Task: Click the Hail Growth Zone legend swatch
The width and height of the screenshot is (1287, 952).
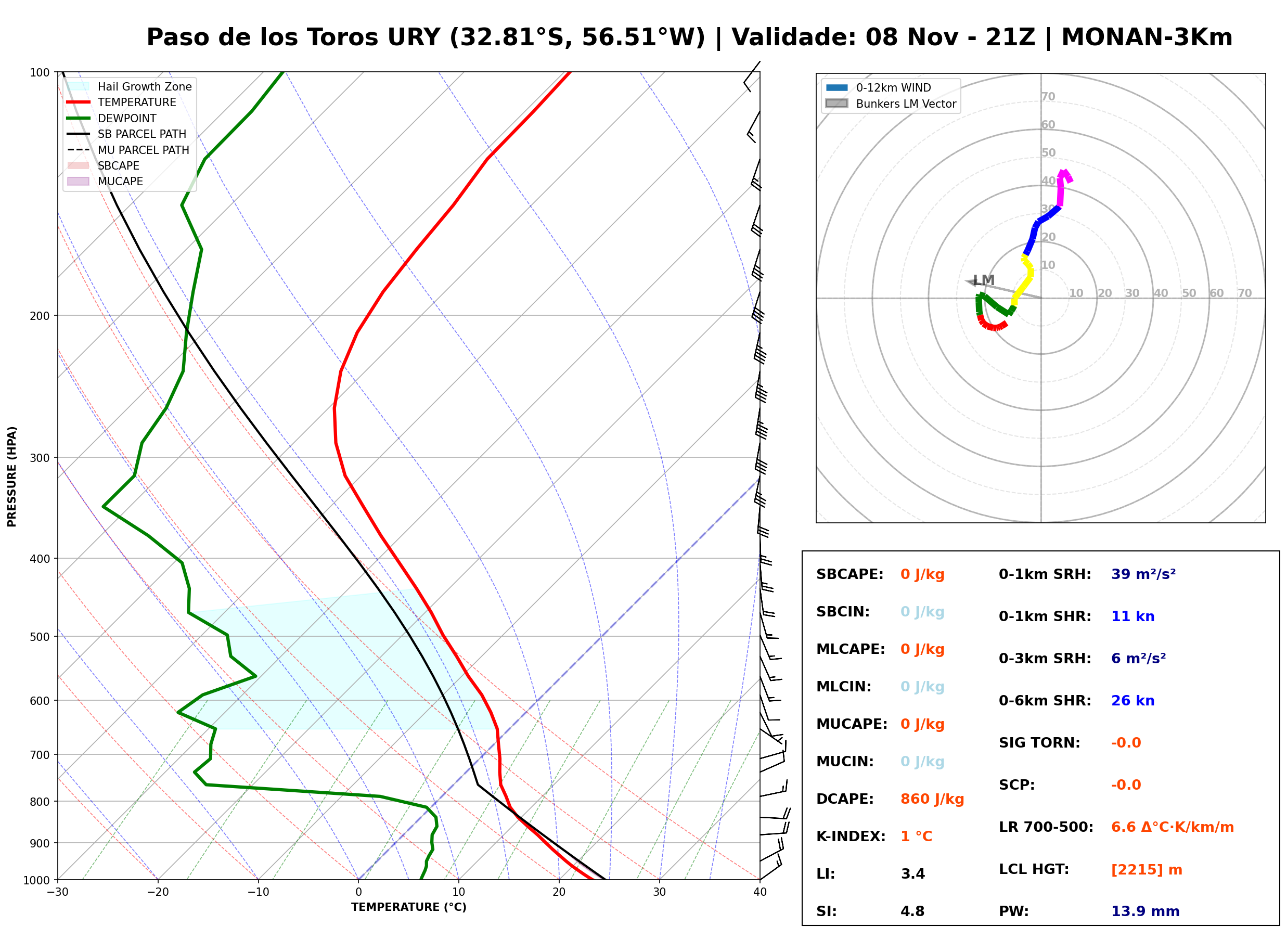Action: click(x=79, y=86)
